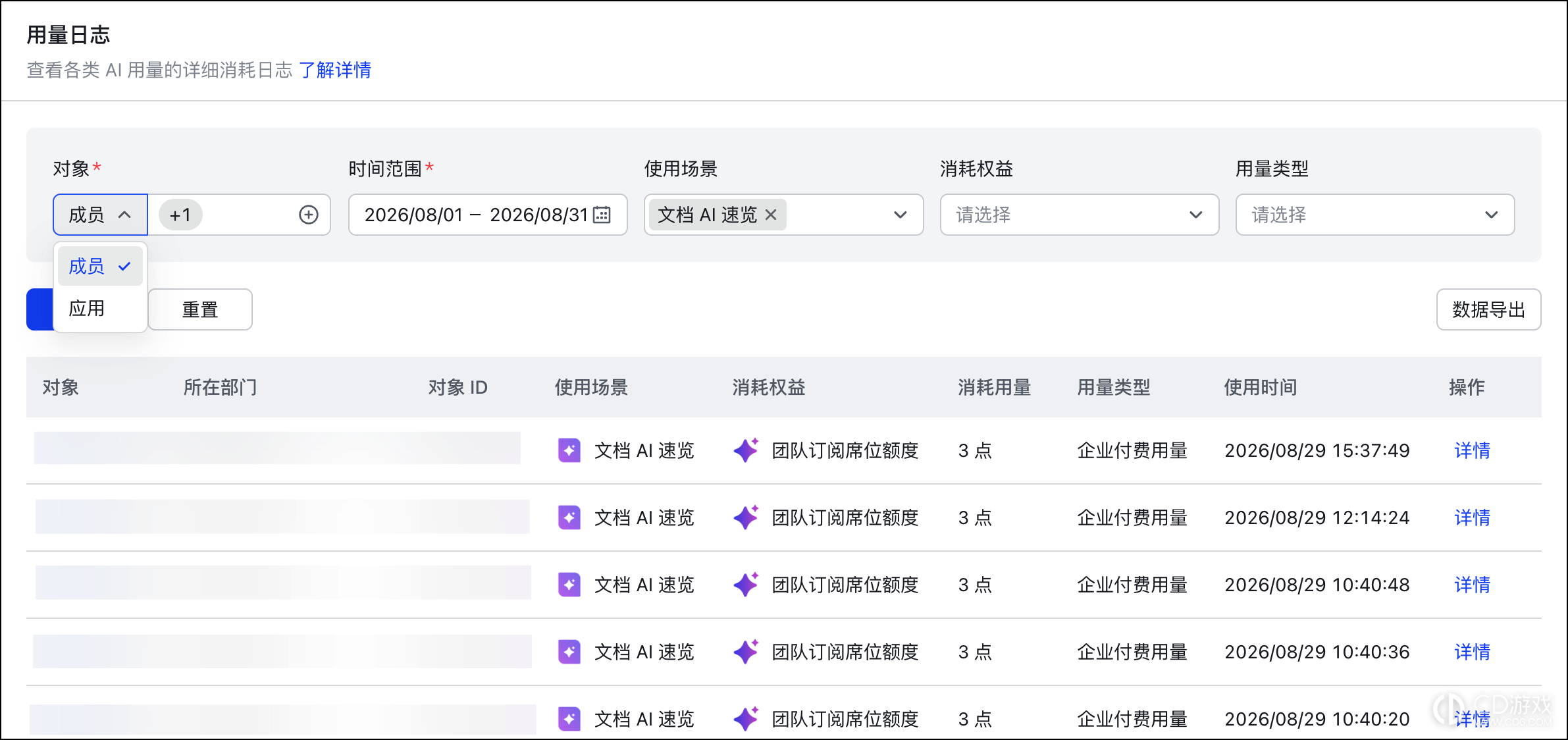Viewport: 1568px width, 740px height.
Task: Click sparkle icon beside 团队订阅席位额度 at 12:14:24
Action: pos(746,517)
